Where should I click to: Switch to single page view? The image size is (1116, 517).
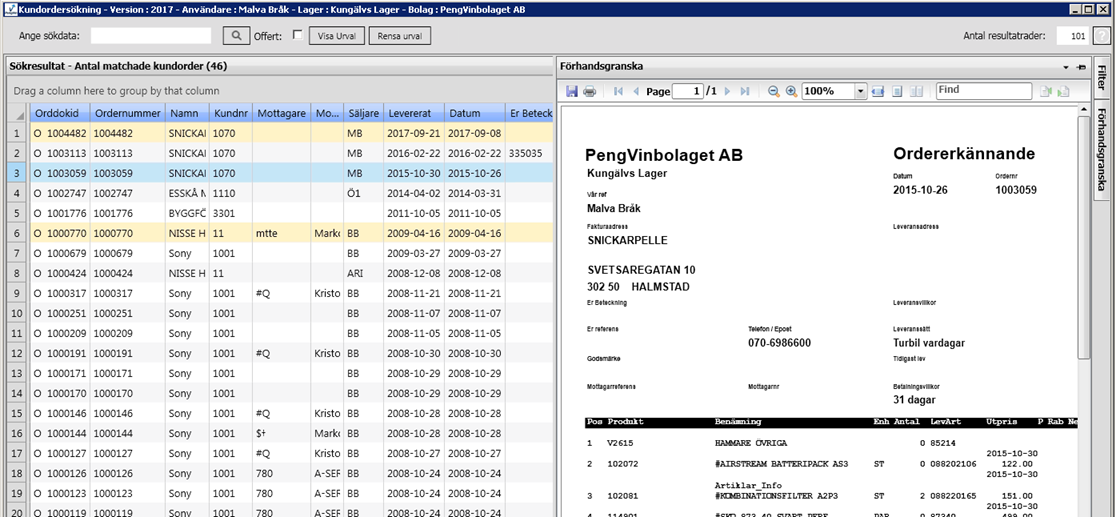[897, 91]
